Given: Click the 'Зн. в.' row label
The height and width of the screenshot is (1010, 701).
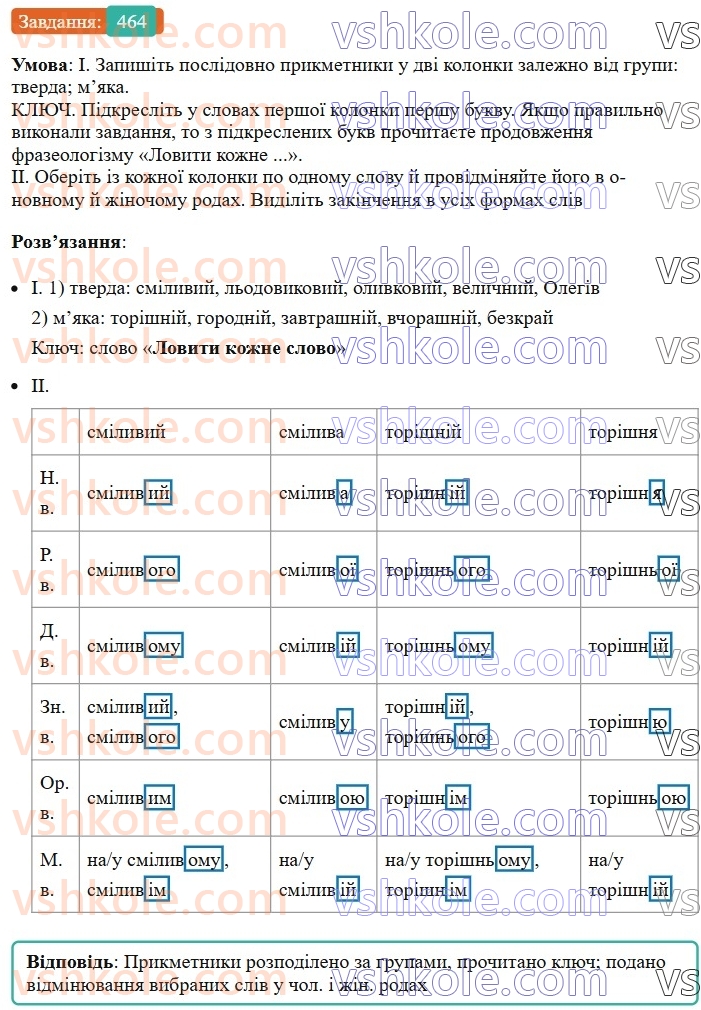Looking at the screenshot, I should [52, 721].
